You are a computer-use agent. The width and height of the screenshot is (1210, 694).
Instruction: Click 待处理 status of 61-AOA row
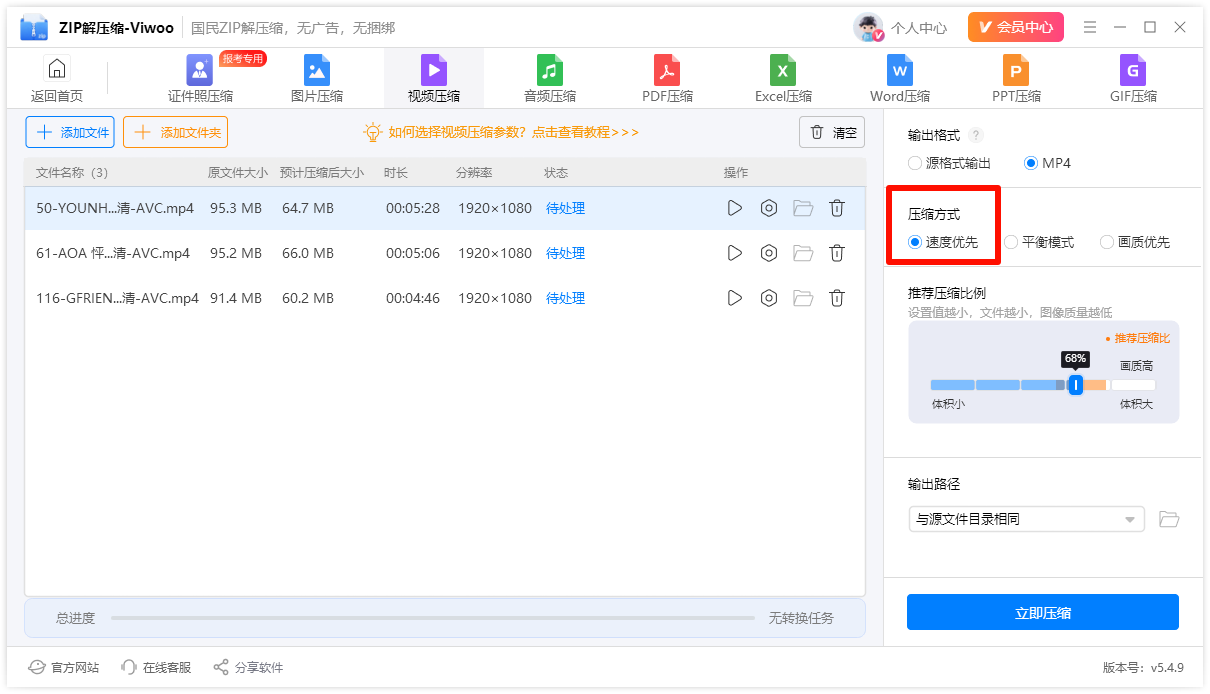(565, 253)
